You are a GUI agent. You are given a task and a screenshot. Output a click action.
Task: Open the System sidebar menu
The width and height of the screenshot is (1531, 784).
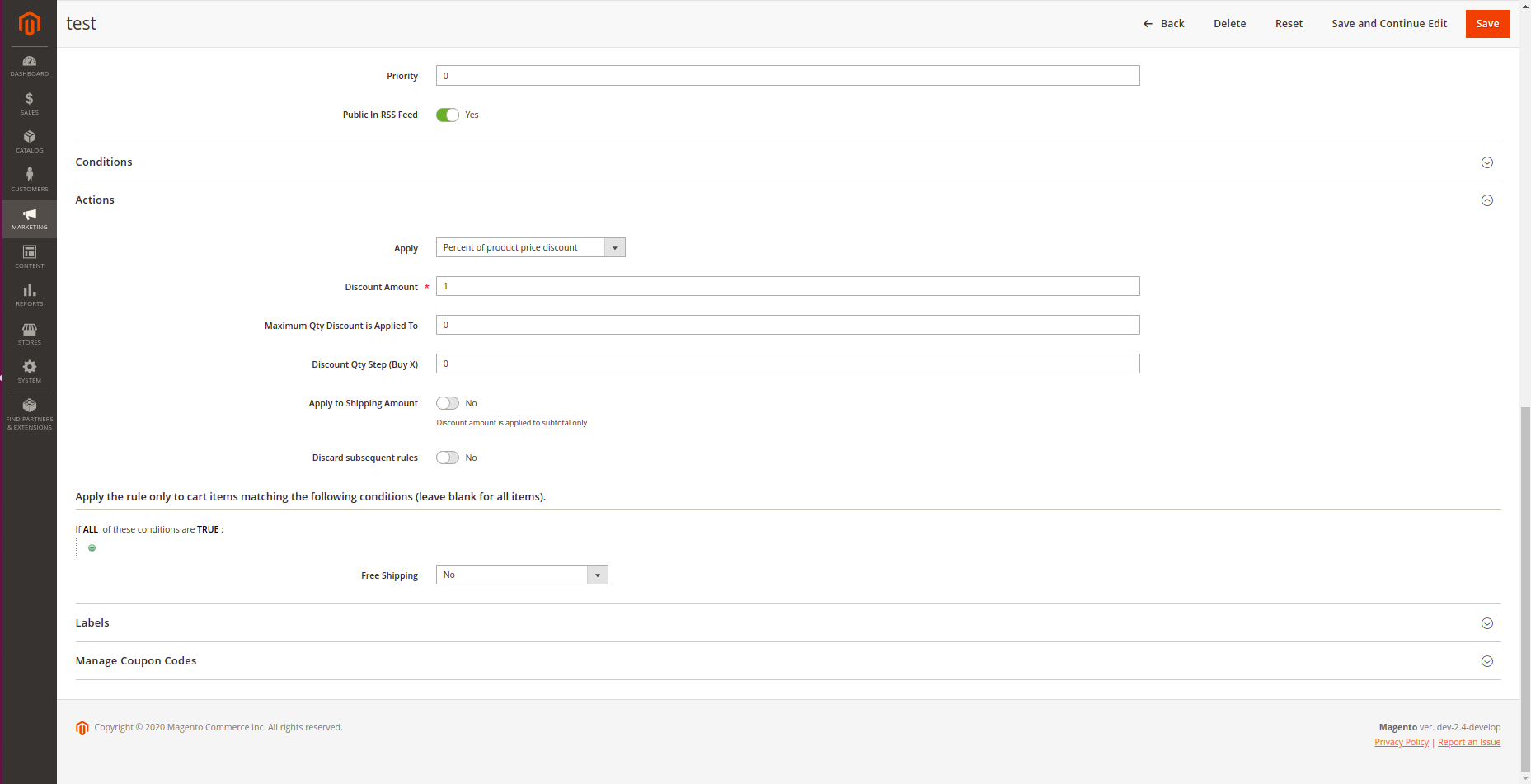30,372
